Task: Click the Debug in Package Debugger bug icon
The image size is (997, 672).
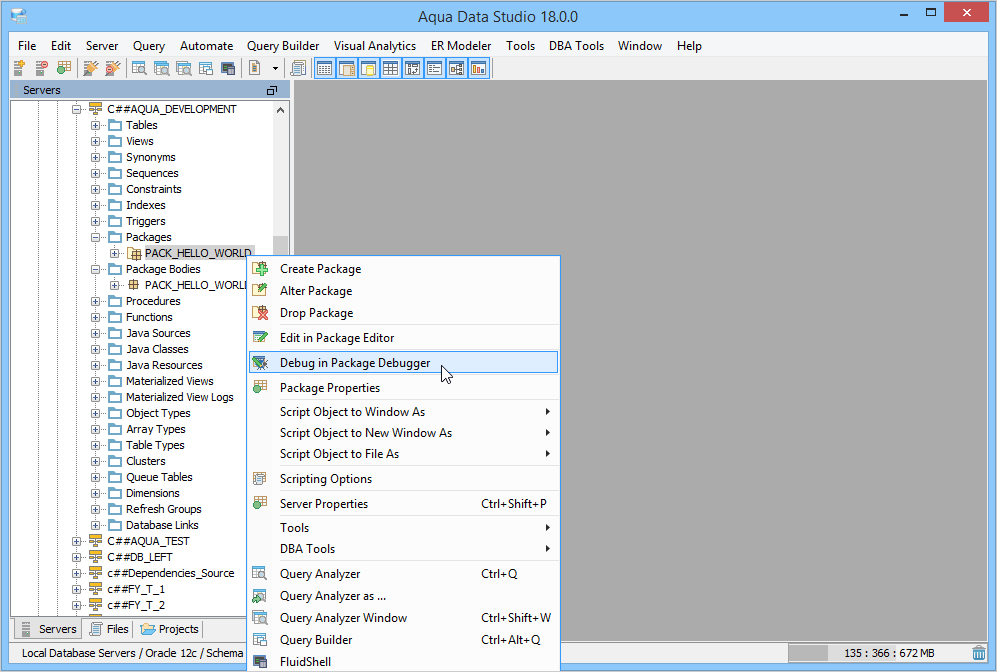Action: pyautogui.click(x=260, y=363)
